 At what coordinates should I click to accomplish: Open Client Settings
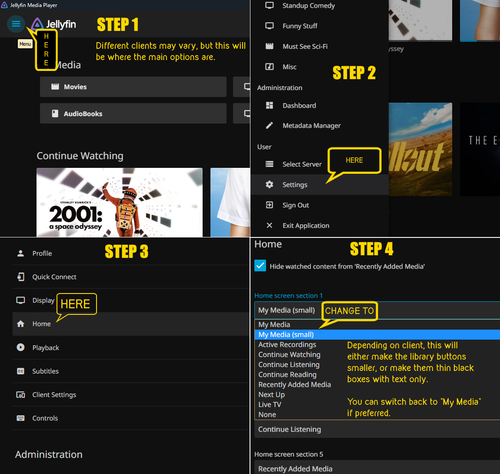pos(130,395)
